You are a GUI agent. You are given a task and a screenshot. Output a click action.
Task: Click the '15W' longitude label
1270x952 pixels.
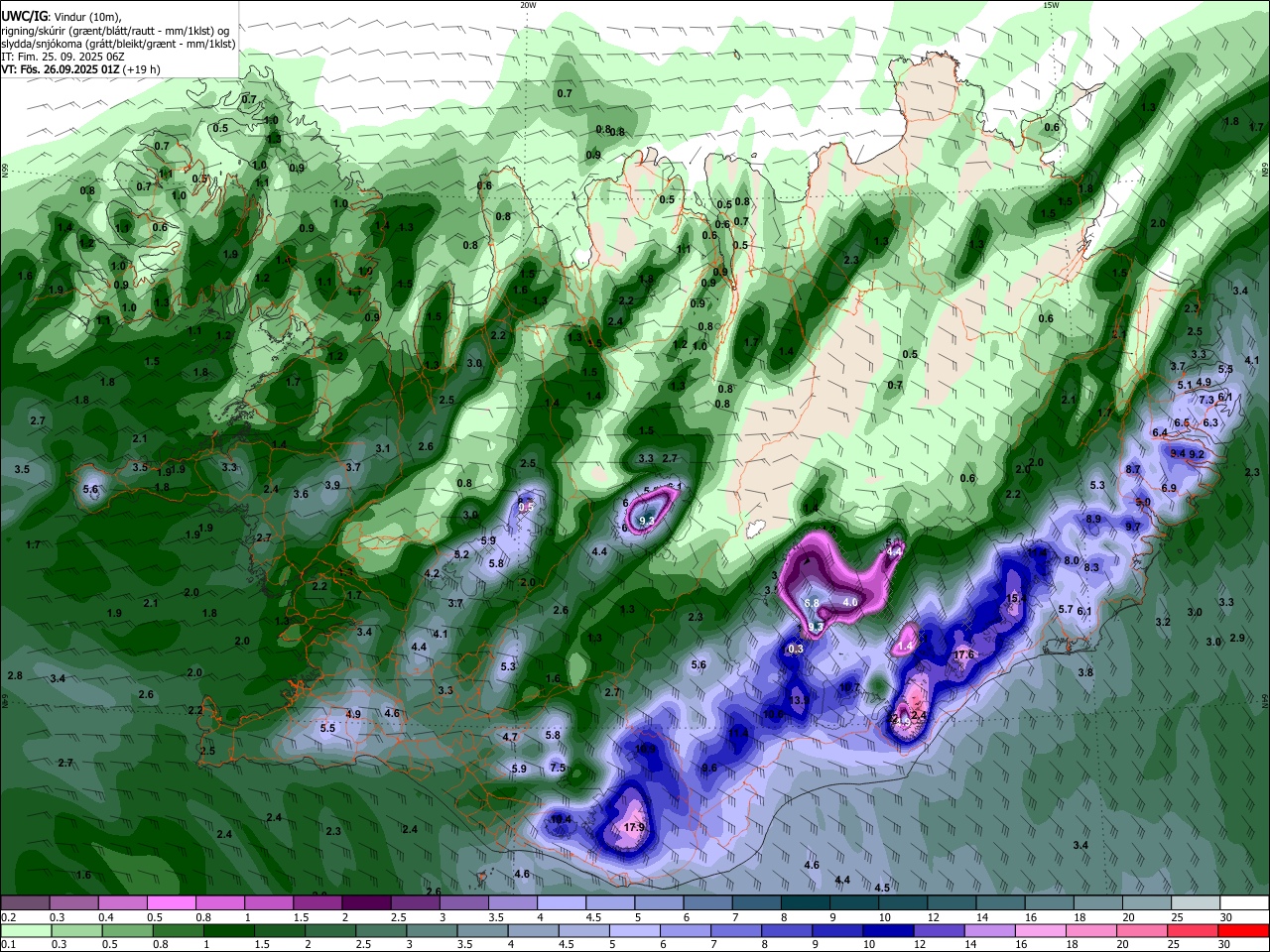pos(1051,5)
